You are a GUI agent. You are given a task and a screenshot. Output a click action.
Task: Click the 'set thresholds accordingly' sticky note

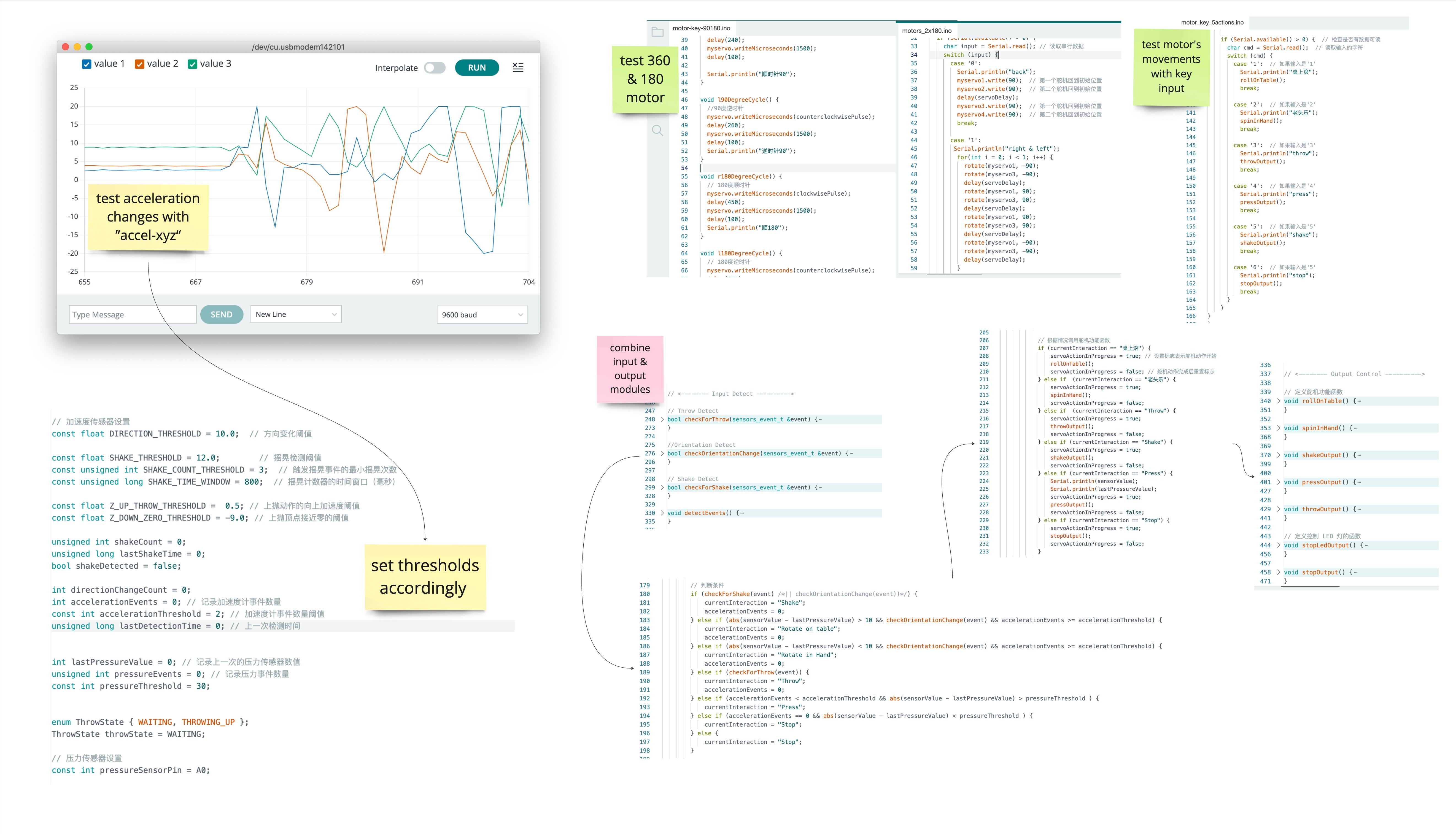424,577
